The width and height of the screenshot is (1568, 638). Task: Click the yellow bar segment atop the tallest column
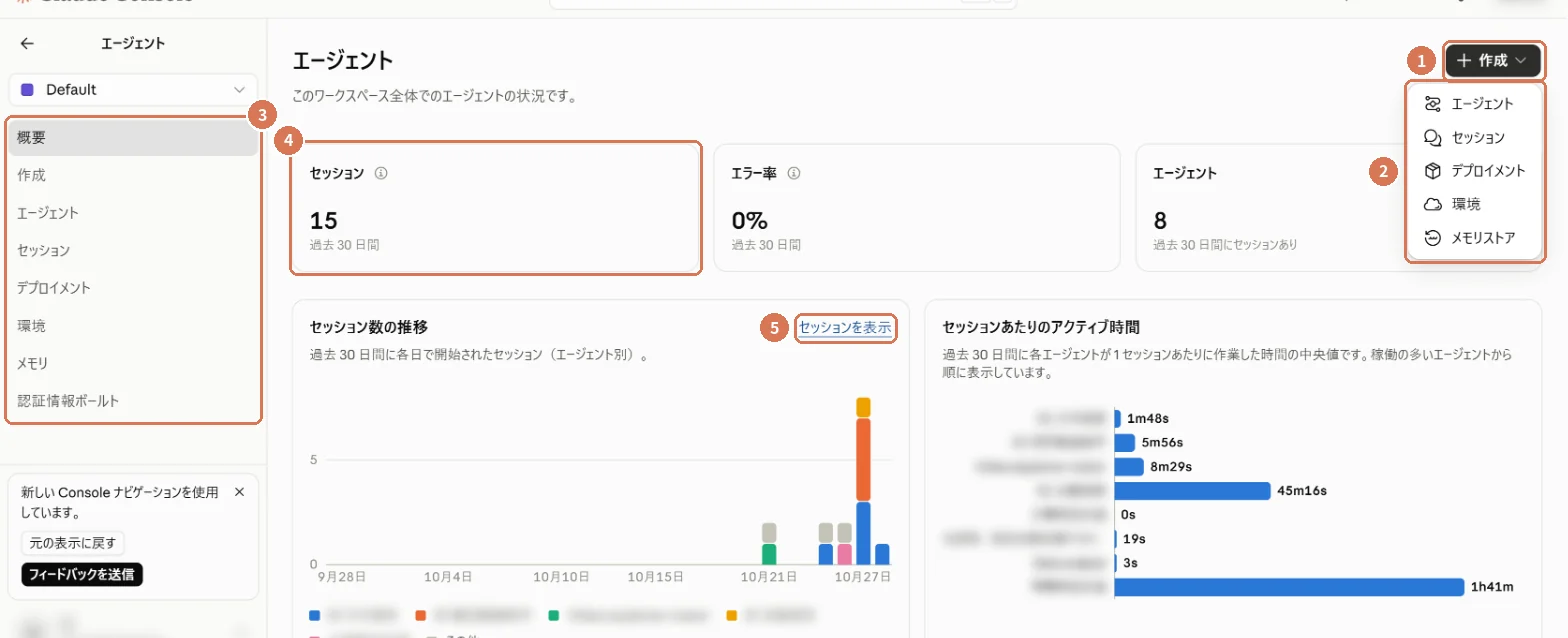coord(863,407)
